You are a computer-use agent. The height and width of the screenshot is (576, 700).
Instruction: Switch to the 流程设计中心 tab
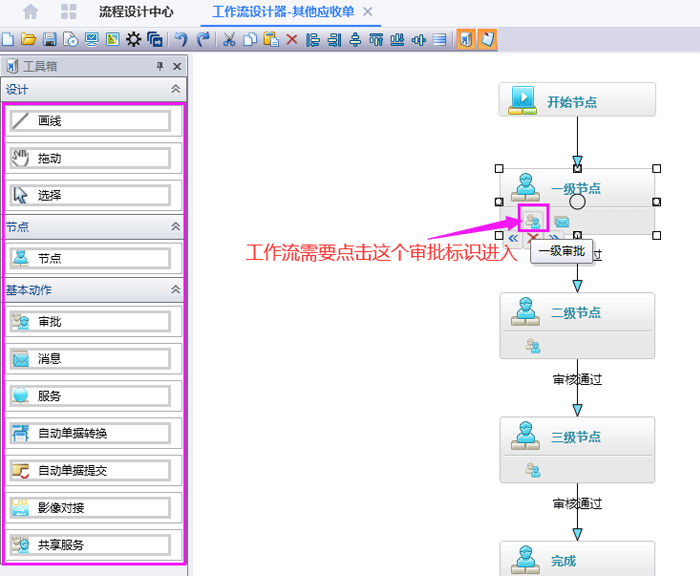(x=136, y=12)
